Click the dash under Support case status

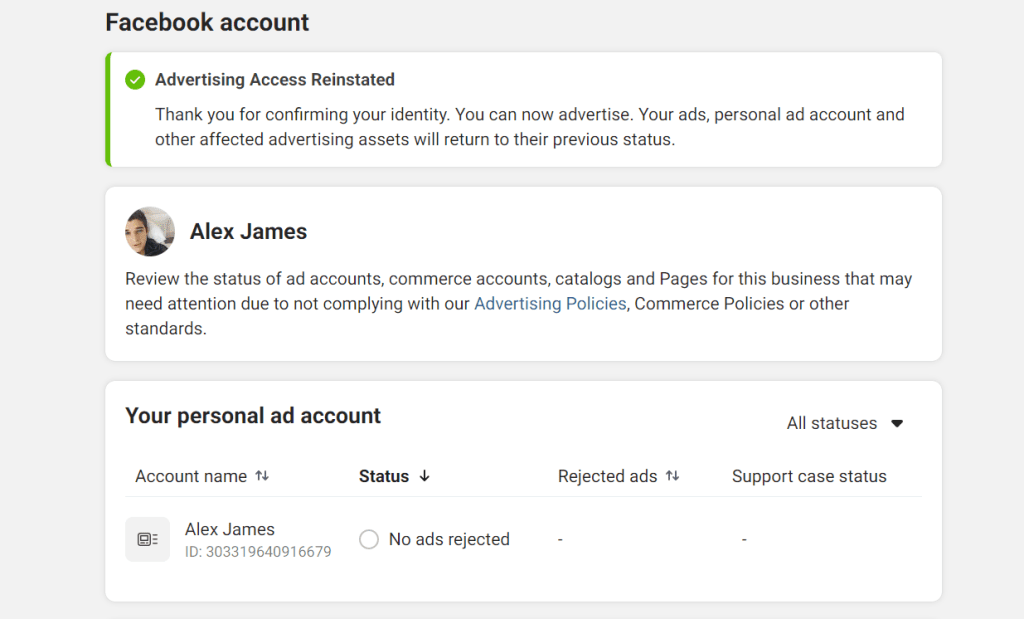click(x=744, y=538)
